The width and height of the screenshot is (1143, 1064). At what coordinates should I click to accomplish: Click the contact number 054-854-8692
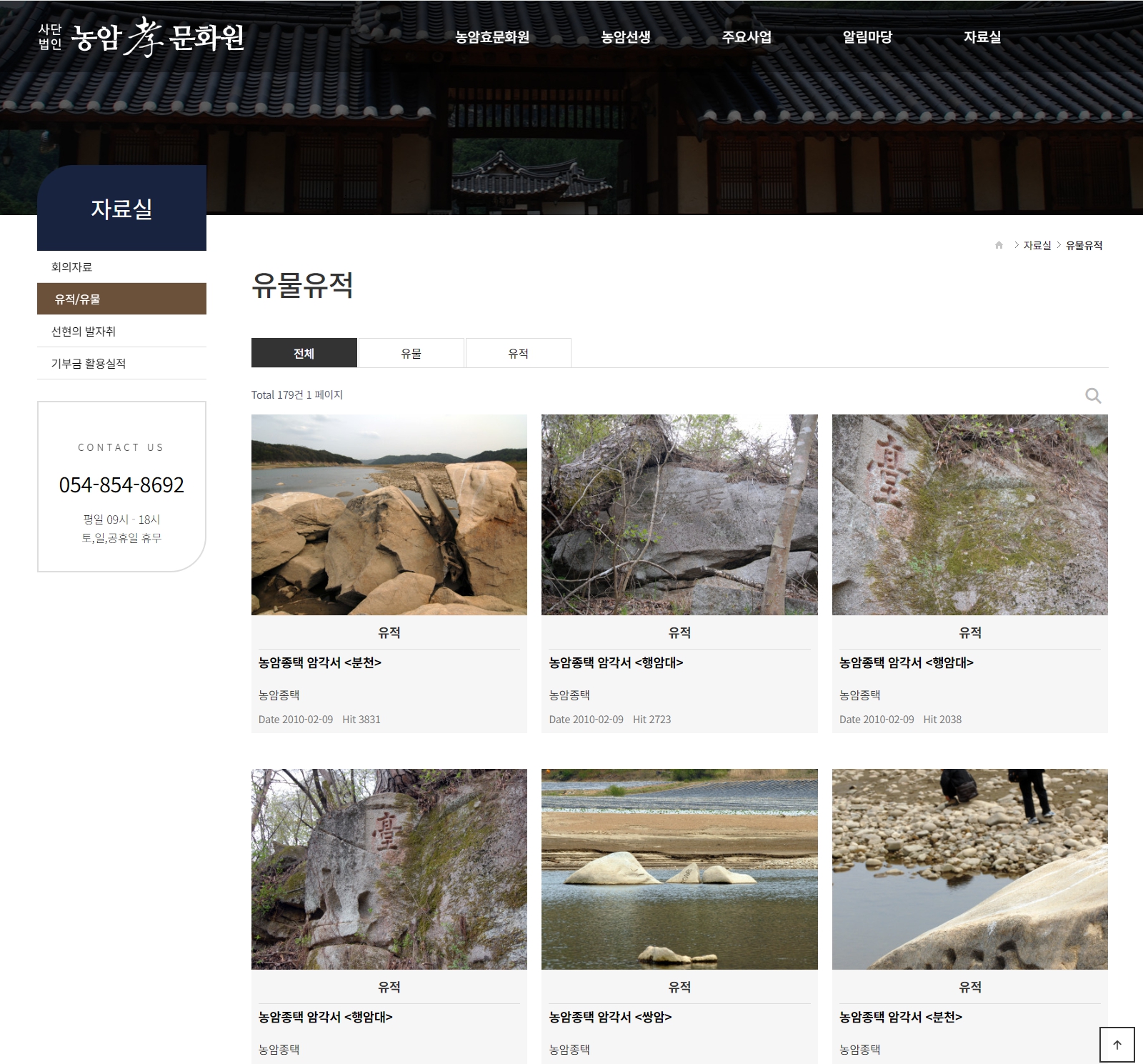tap(121, 485)
